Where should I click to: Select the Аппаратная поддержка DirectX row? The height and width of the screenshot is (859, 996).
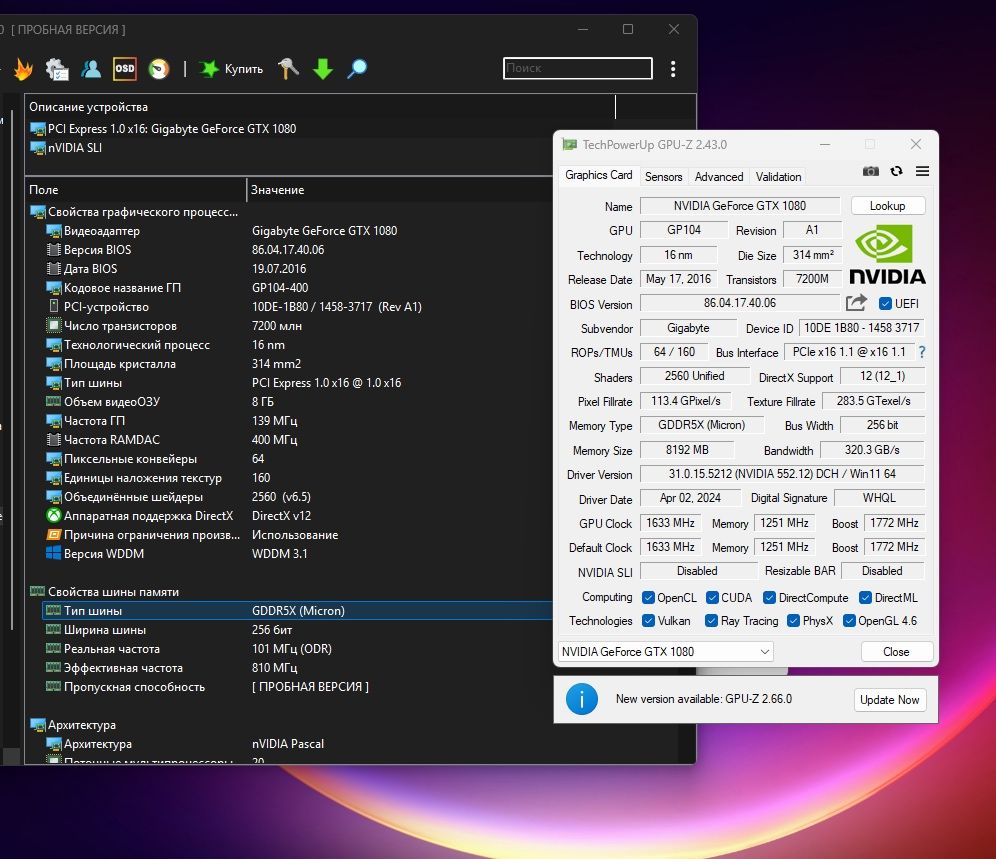(299, 516)
